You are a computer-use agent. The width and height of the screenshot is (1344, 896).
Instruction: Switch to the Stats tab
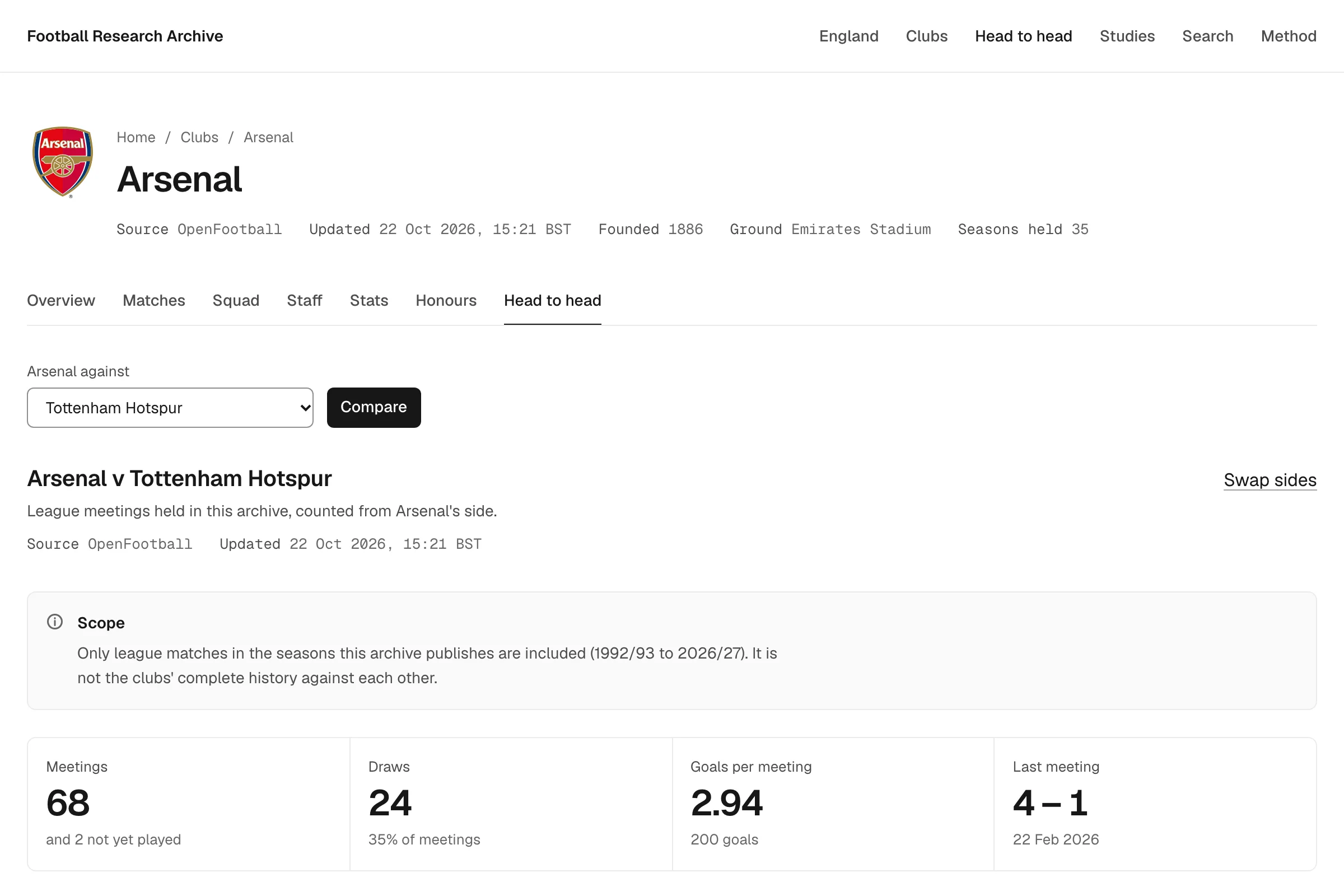369,301
